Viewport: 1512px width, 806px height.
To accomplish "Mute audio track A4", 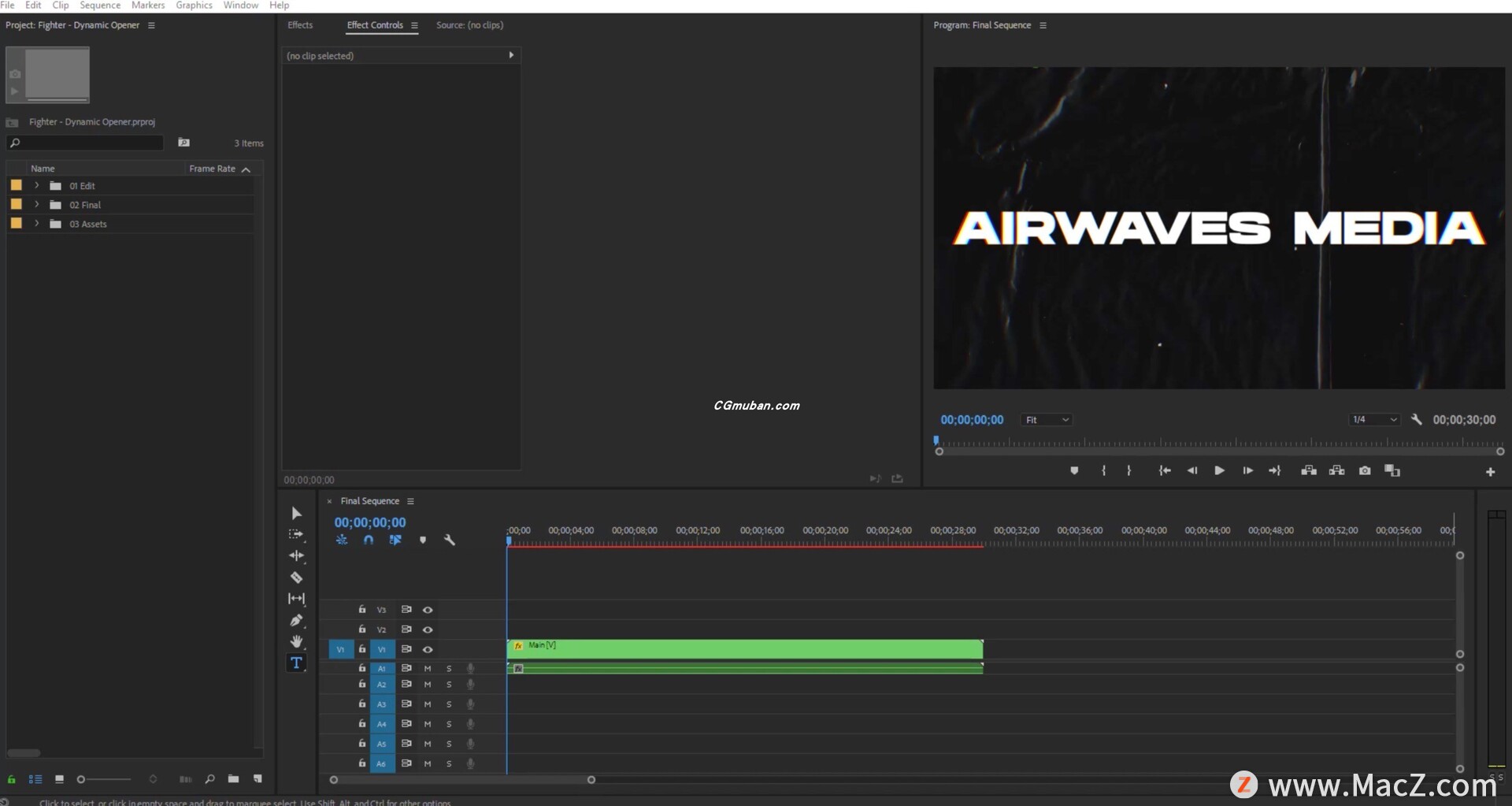I will click(428, 724).
